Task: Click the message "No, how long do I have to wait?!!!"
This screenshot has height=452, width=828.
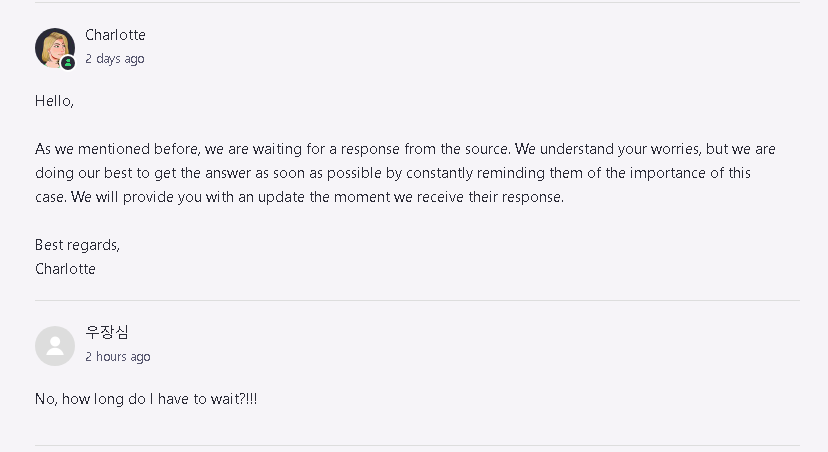Action: pos(146,399)
